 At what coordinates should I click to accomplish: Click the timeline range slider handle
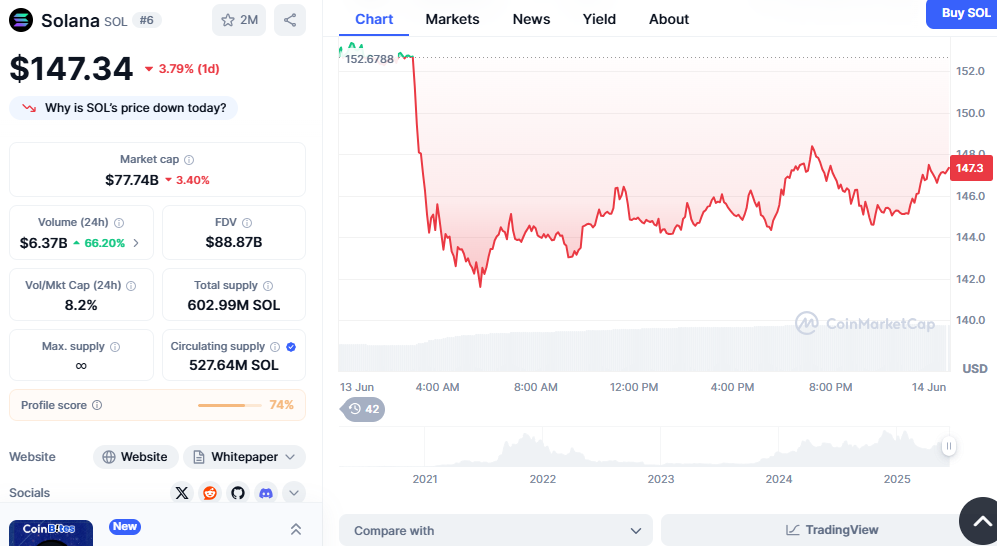coord(948,447)
